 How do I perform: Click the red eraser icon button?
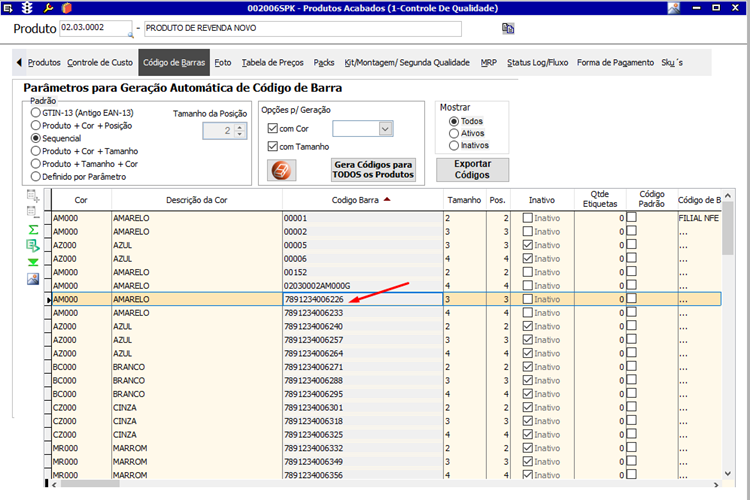pos(282,170)
